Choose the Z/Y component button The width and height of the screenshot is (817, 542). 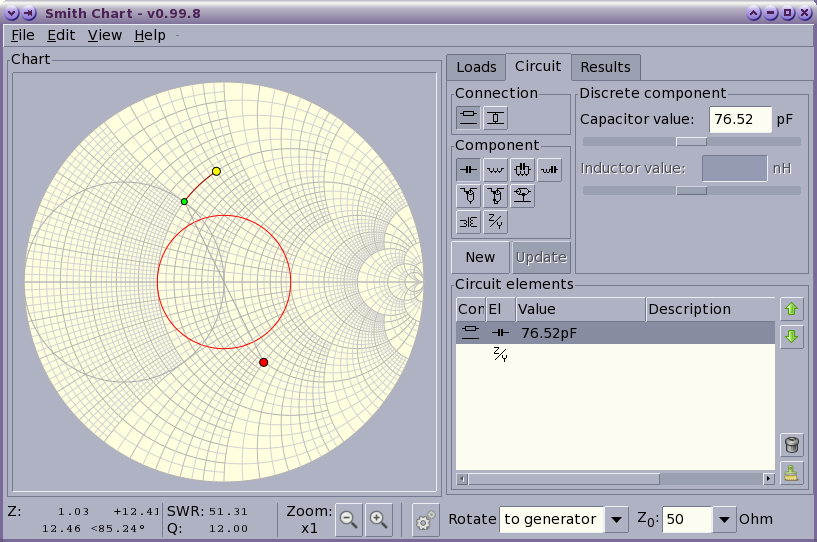(x=496, y=223)
